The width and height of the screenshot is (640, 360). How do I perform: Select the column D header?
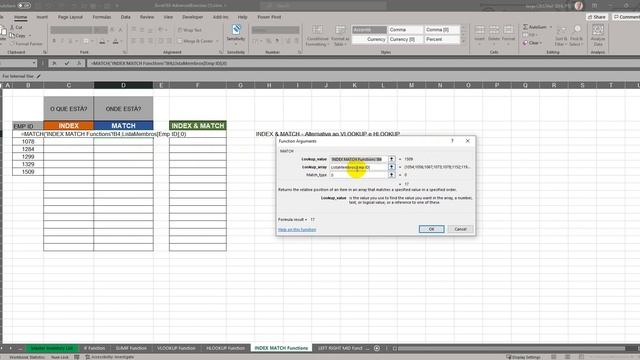(x=123, y=85)
